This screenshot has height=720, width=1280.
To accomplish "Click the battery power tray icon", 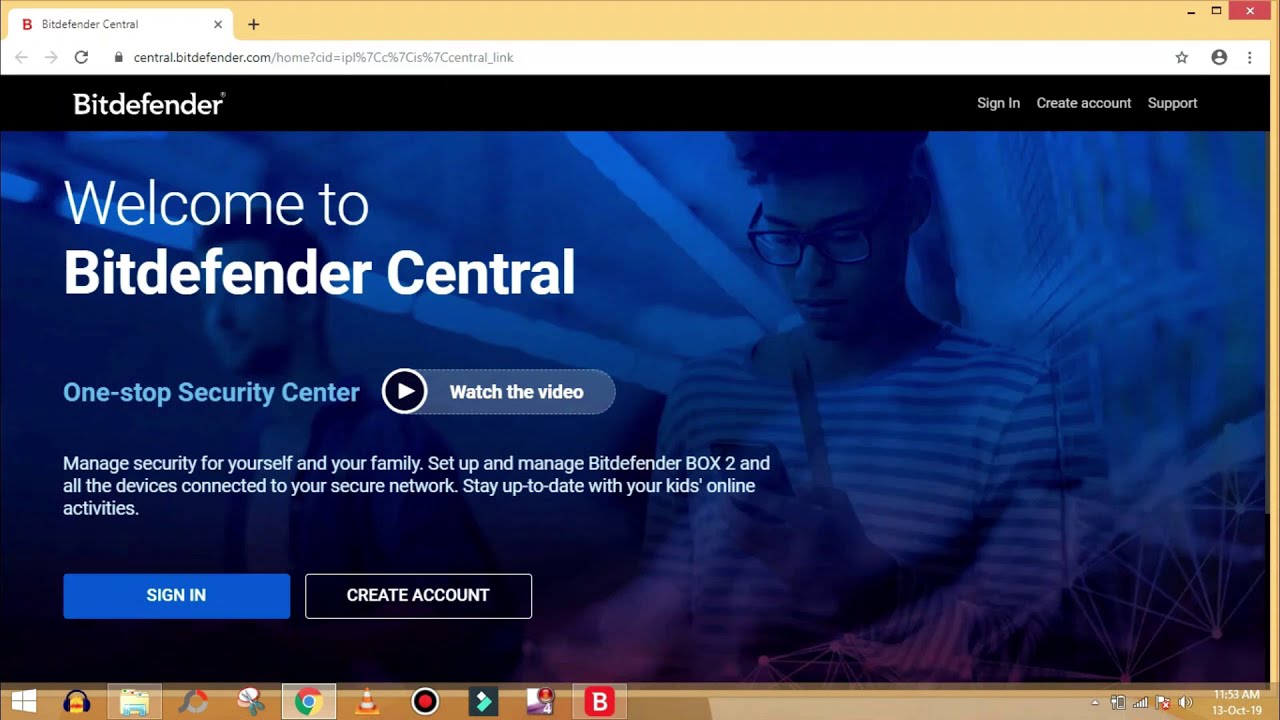I will (1118, 703).
